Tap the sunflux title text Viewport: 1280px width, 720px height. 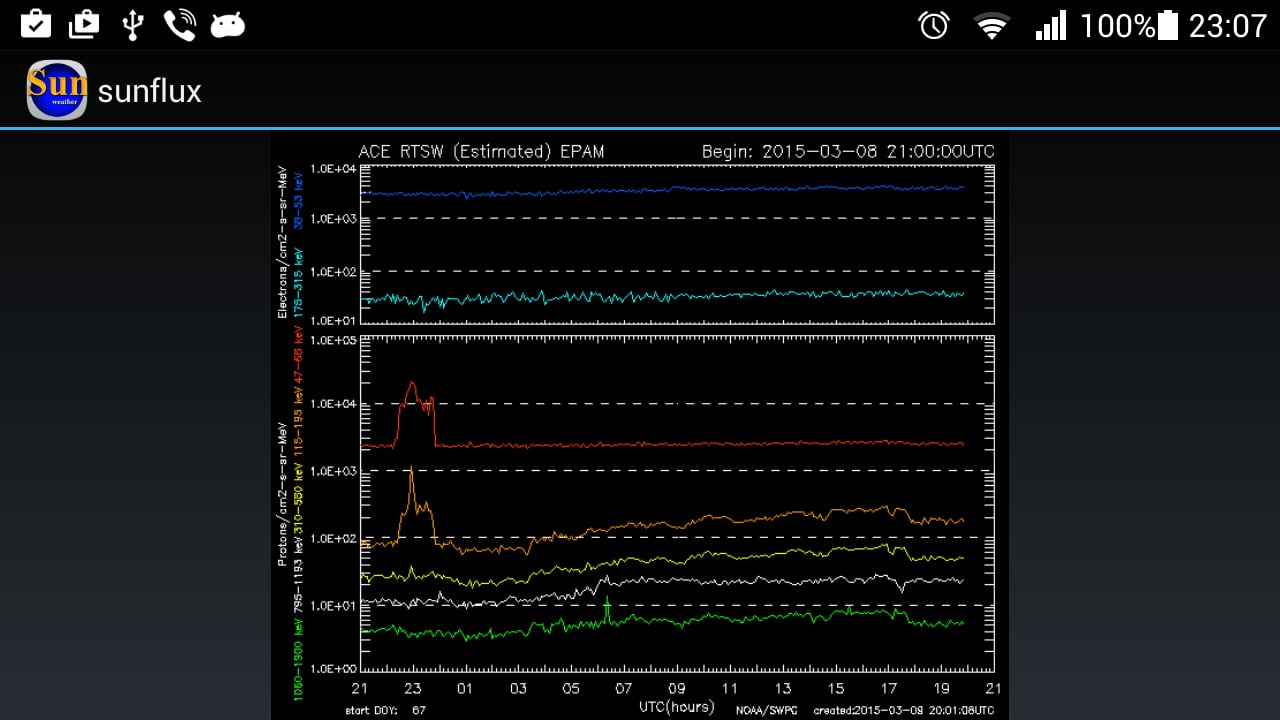coord(150,91)
